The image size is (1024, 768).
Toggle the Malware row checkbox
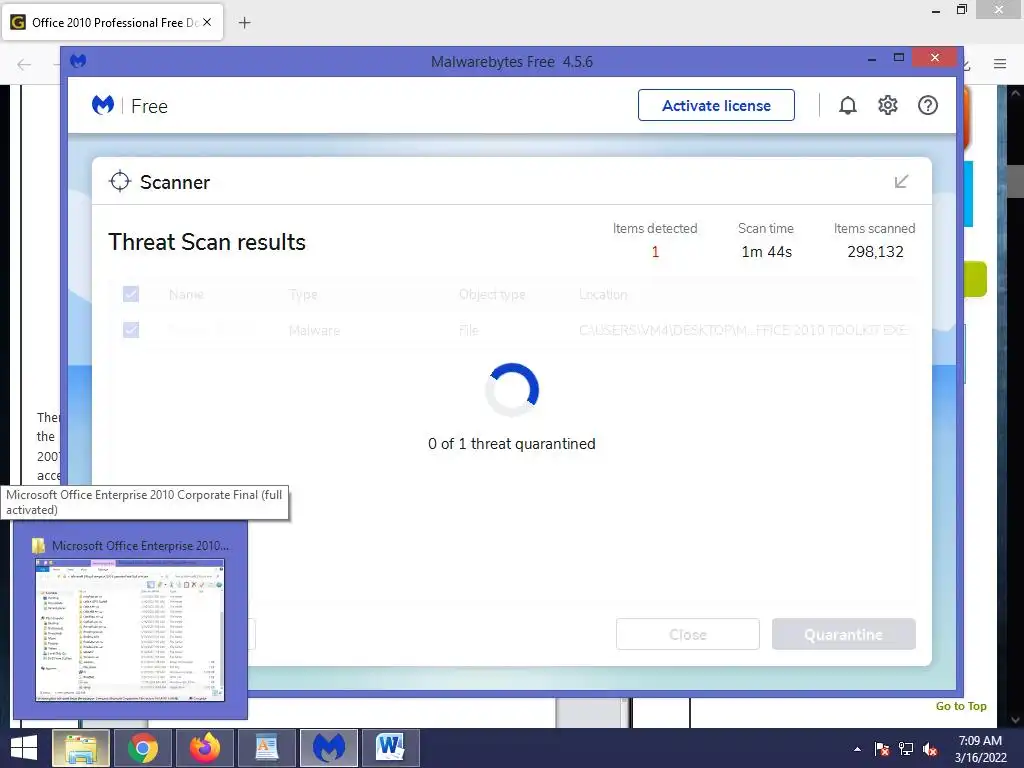coord(131,330)
